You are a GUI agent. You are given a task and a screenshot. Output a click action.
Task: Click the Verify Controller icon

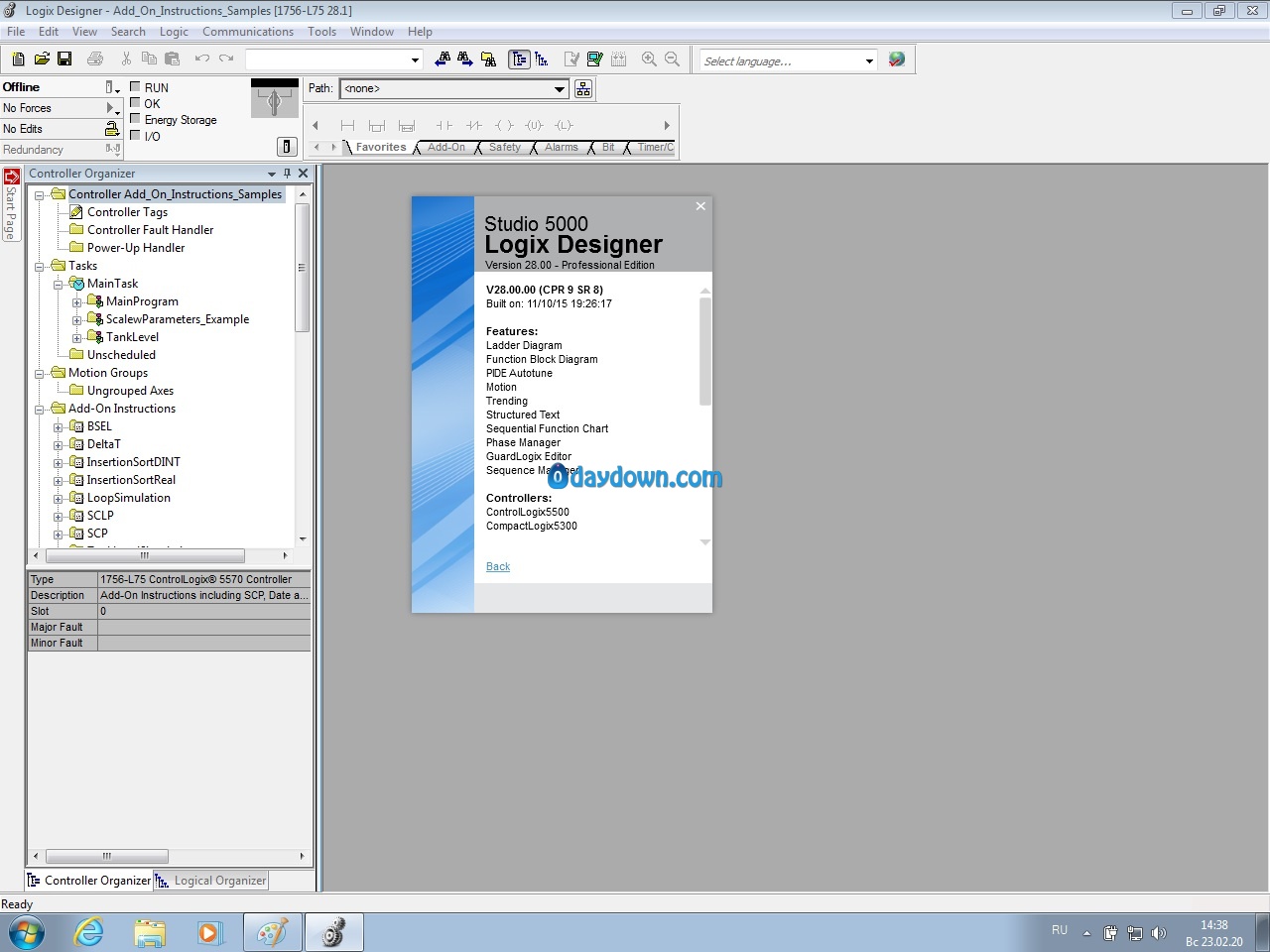click(594, 59)
